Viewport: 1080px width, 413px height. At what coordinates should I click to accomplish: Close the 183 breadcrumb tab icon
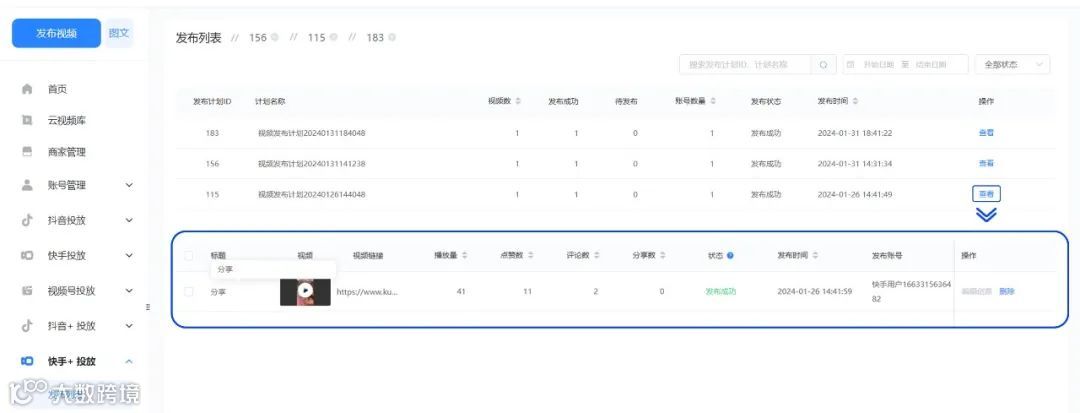tap(392, 37)
